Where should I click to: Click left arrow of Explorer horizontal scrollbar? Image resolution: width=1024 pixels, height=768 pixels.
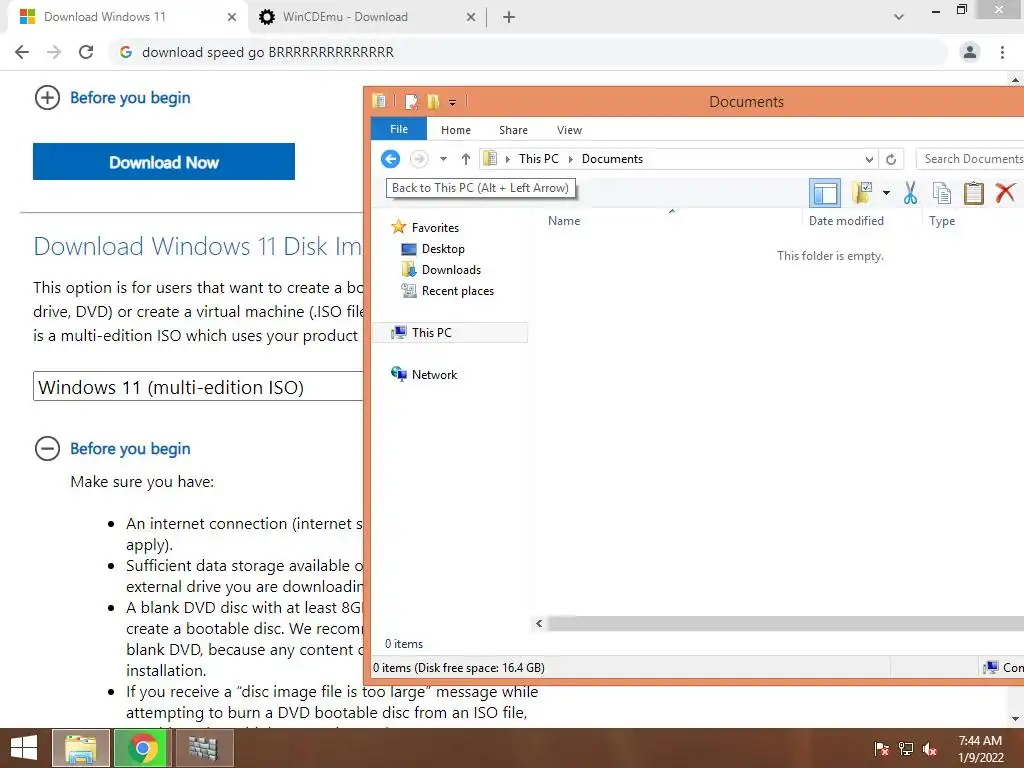pos(539,624)
